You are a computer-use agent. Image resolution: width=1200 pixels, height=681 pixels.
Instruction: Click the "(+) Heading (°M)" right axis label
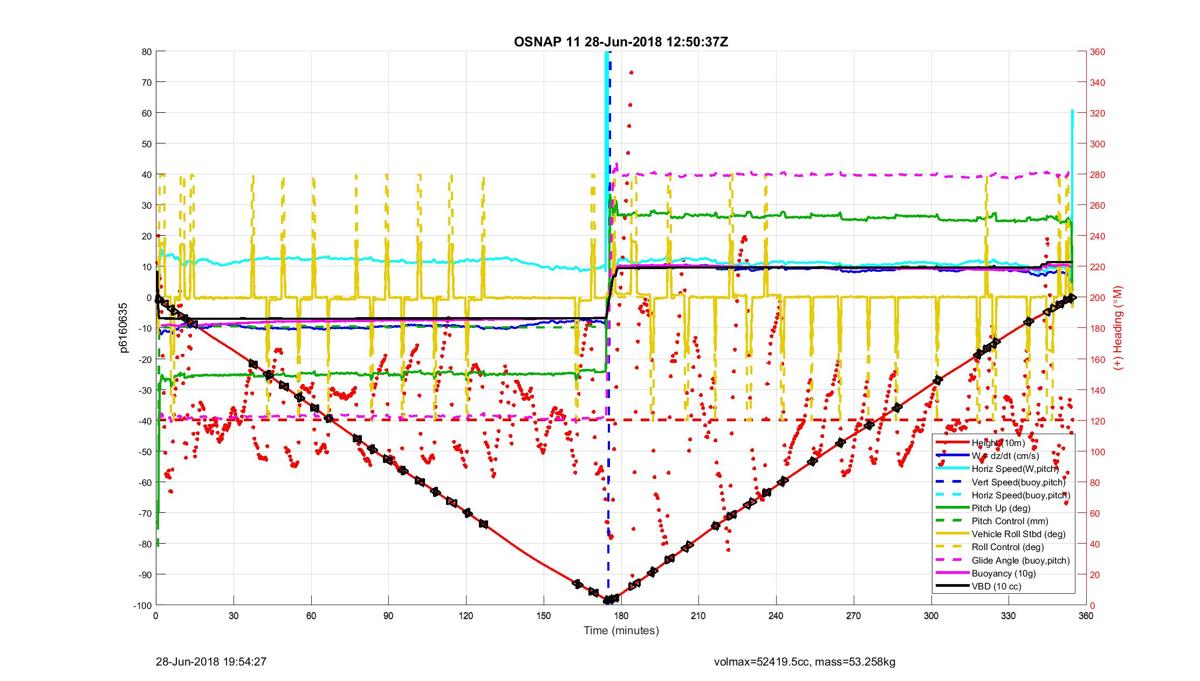point(1117,328)
